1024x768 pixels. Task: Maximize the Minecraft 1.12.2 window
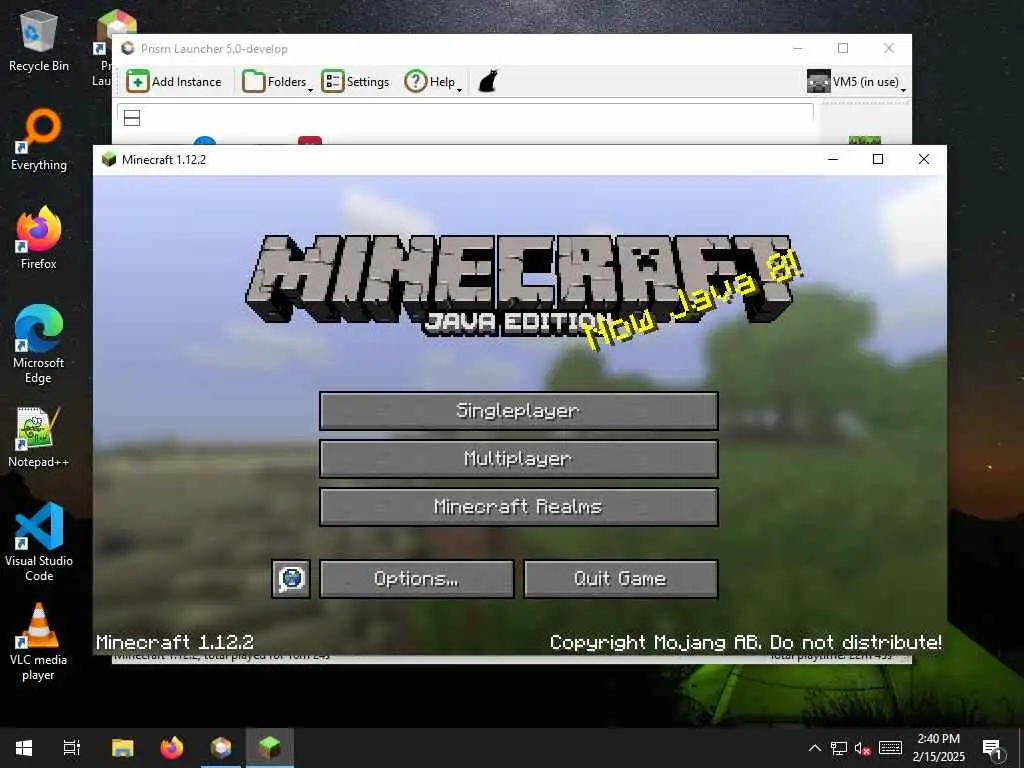878,159
